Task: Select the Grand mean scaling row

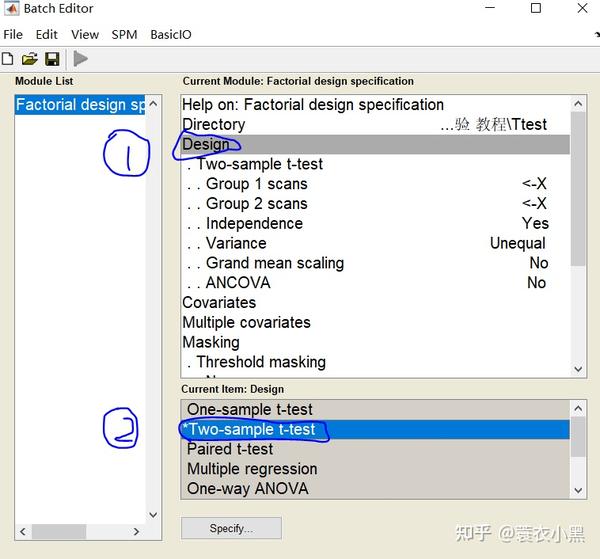Action: tap(375, 263)
